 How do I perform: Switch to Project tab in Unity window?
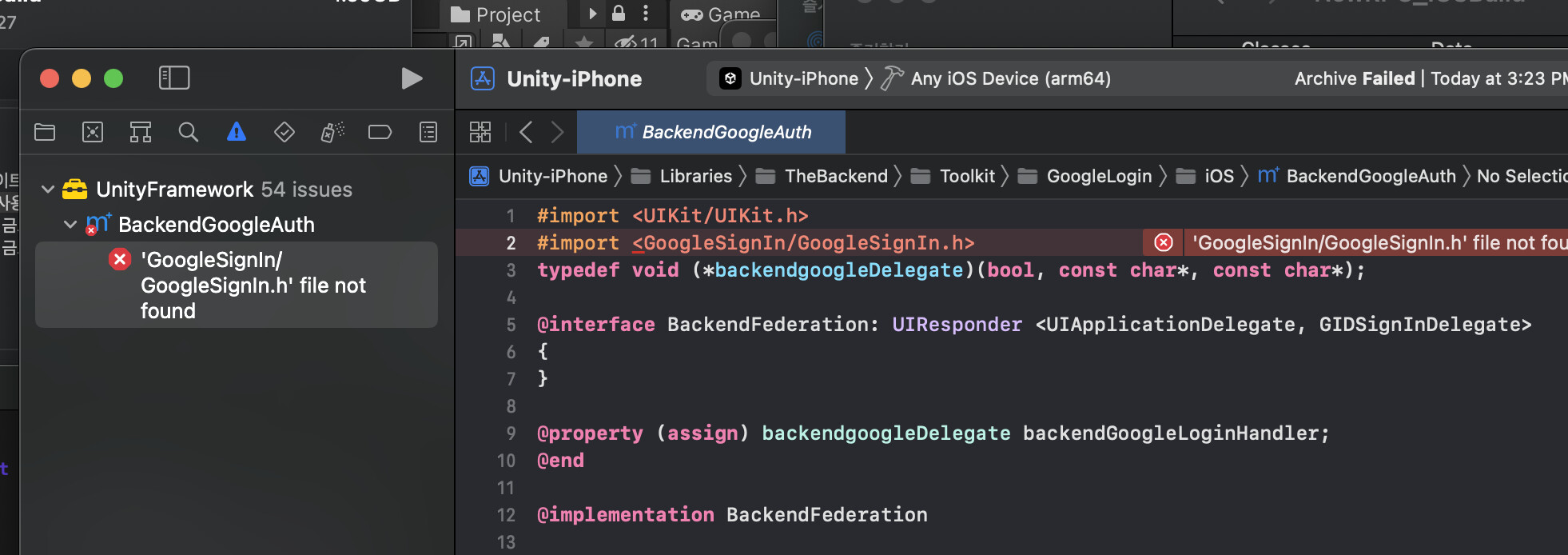click(495, 14)
